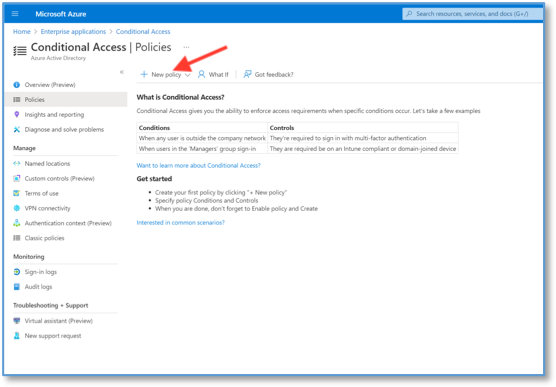Open Sign-in logs
The image size is (556, 387).
(x=40, y=272)
